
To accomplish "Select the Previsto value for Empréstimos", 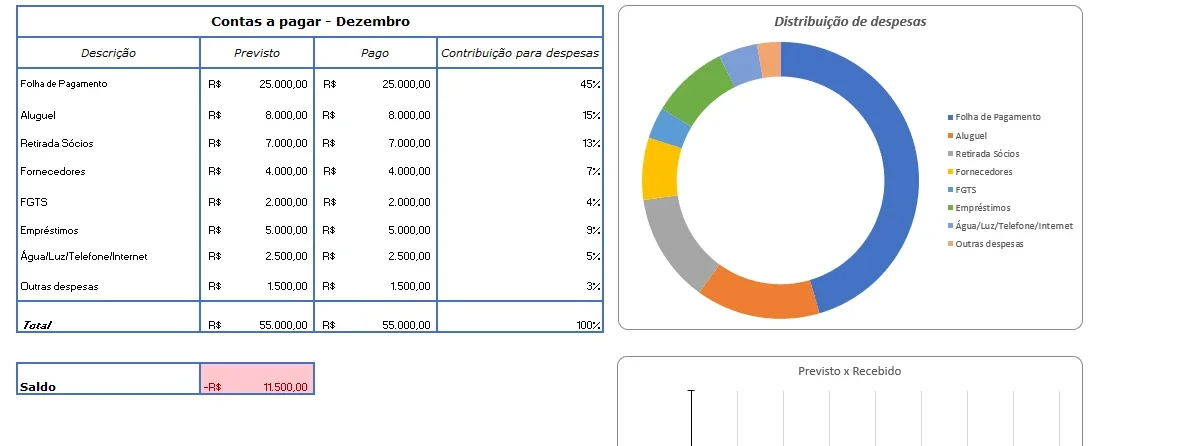I will click(257, 231).
